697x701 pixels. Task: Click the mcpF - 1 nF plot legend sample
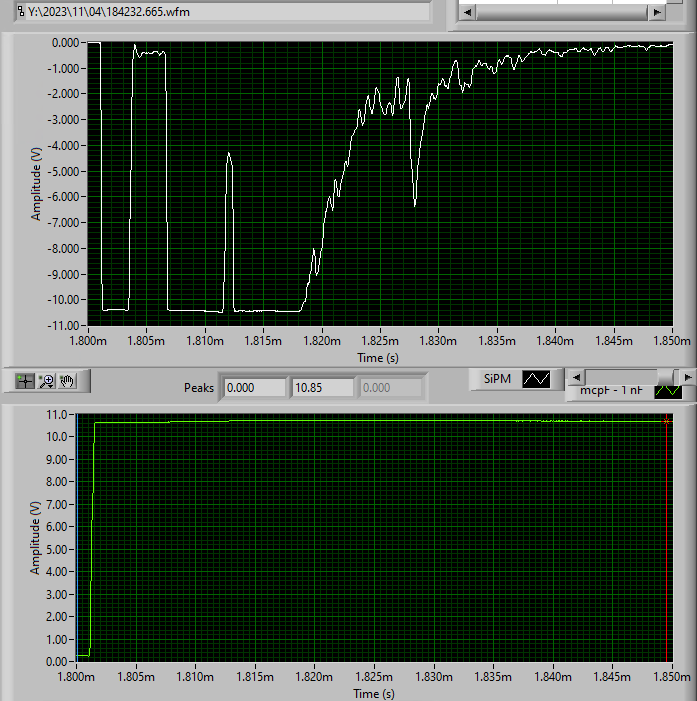point(668,392)
